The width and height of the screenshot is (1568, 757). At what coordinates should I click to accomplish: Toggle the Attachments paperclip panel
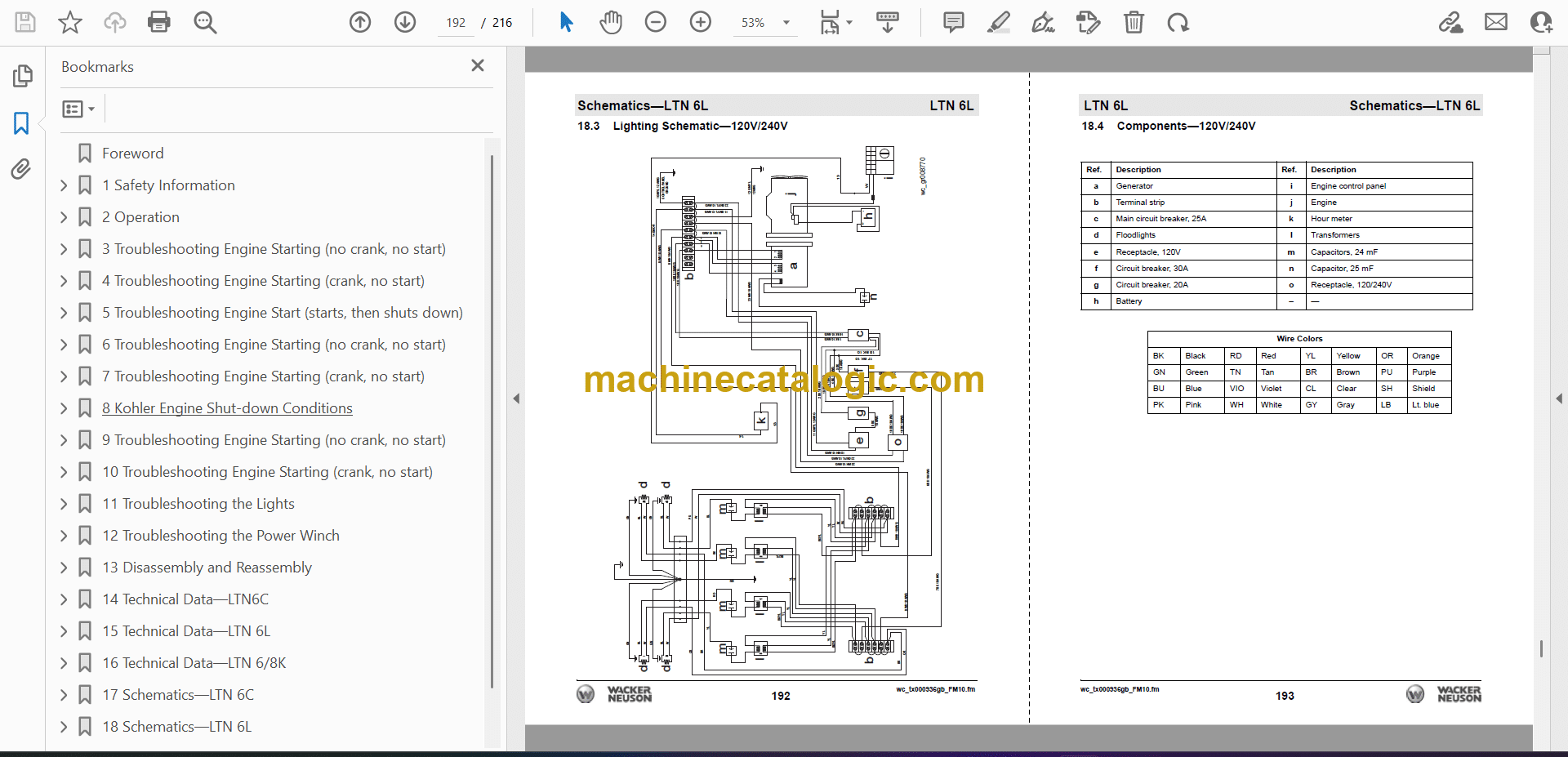(22, 169)
